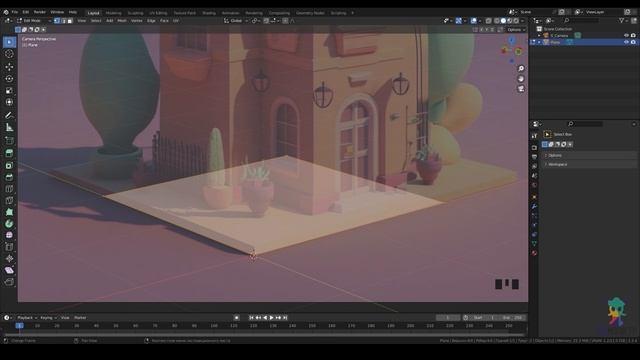
Task: Pick the Smooth tool
Action: [9, 235]
